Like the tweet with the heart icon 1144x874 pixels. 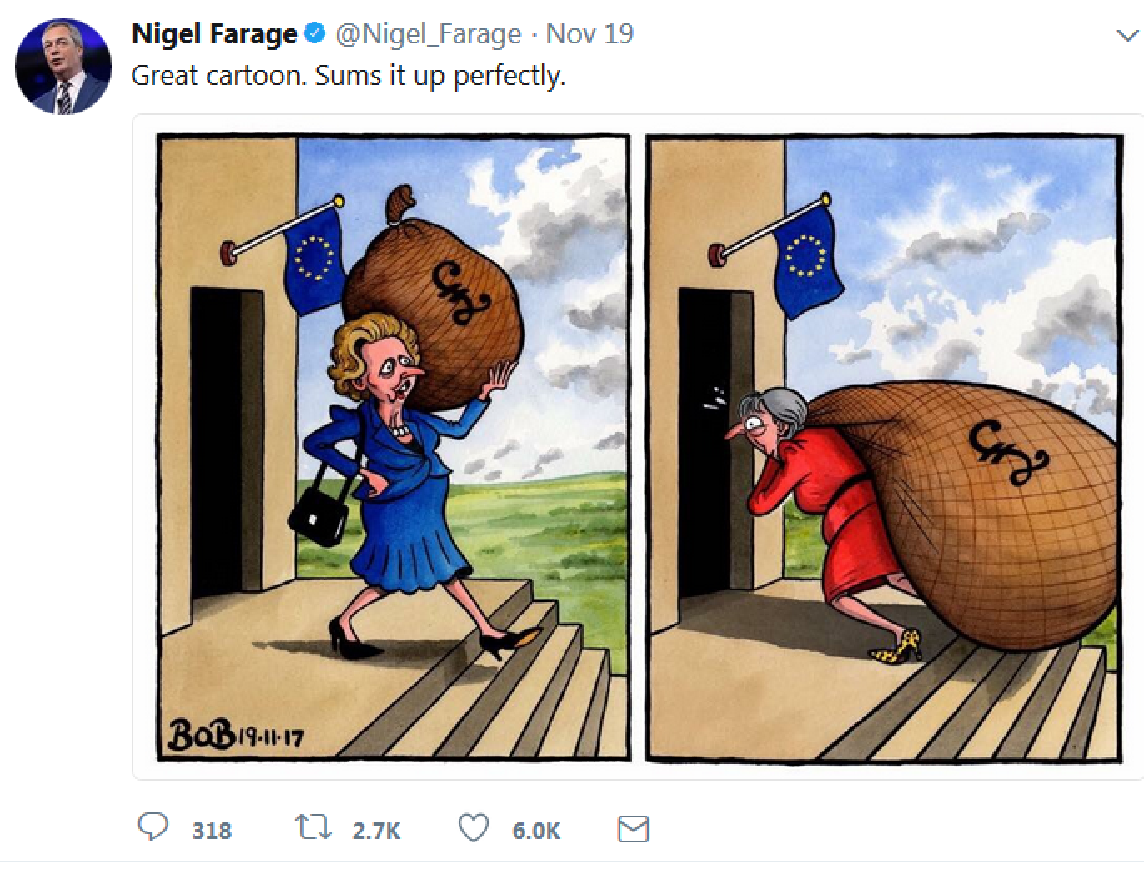(x=474, y=828)
